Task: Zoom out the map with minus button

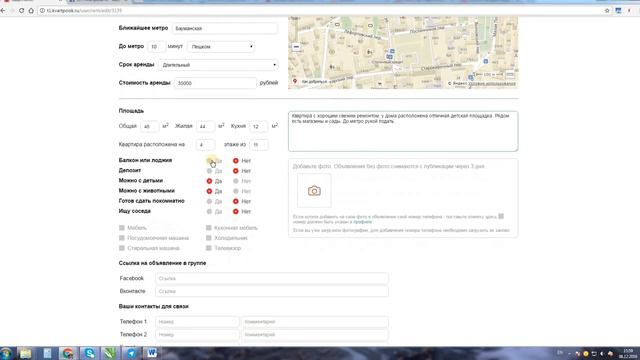Action: tap(296, 47)
